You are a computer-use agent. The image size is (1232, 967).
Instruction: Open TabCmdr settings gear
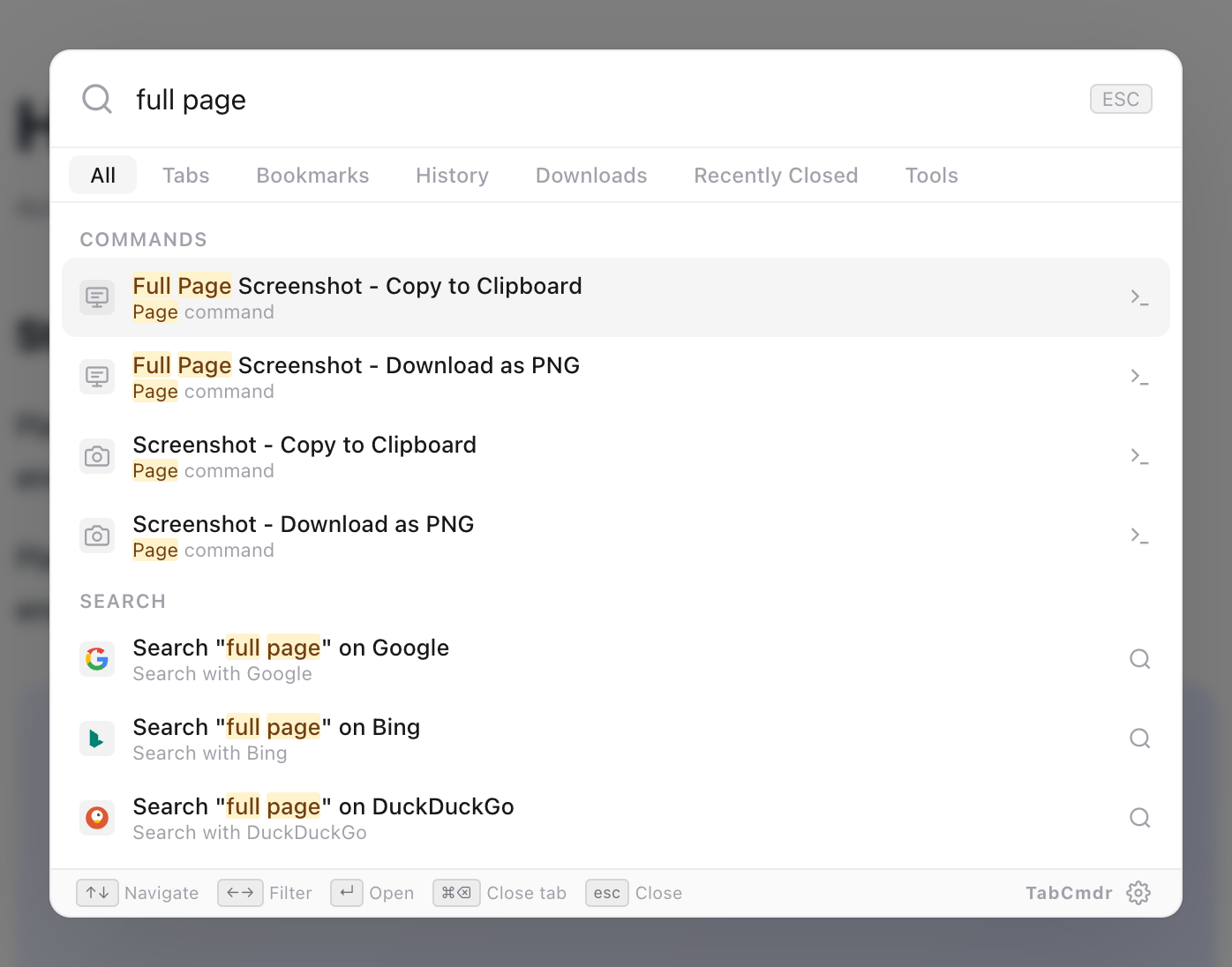click(x=1138, y=893)
